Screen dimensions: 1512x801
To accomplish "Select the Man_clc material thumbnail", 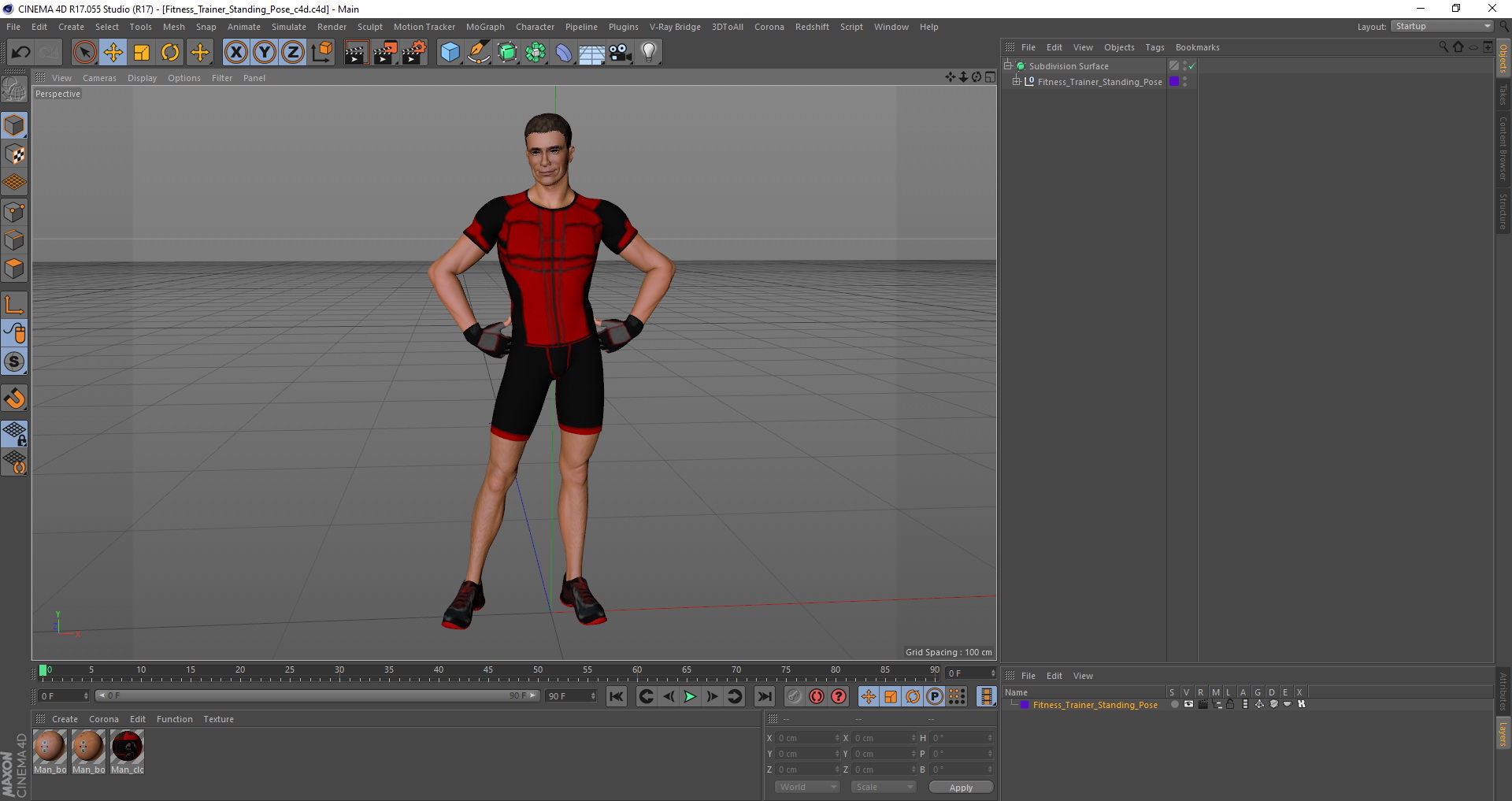I will point(127,746).
